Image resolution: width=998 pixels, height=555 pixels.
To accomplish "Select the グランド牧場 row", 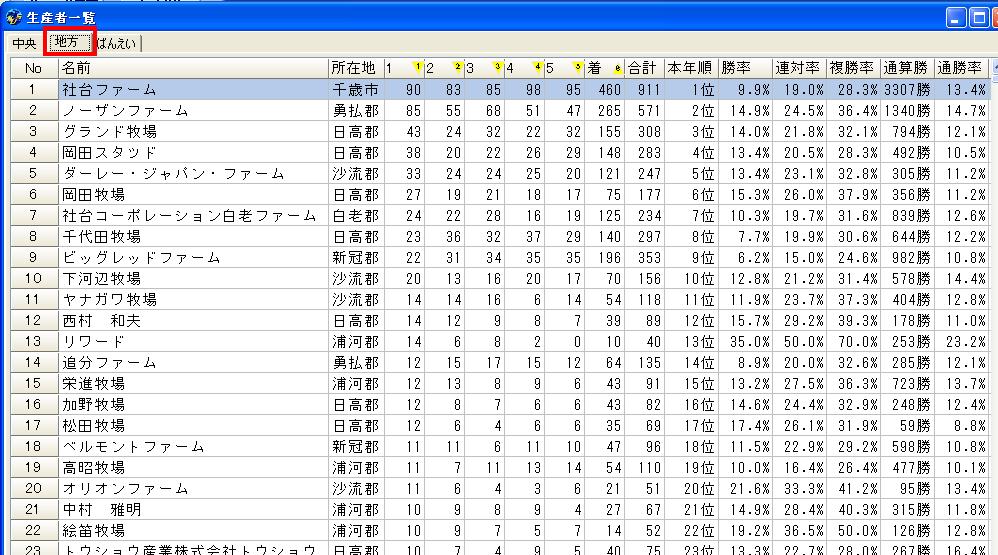I will pos(500,132).
